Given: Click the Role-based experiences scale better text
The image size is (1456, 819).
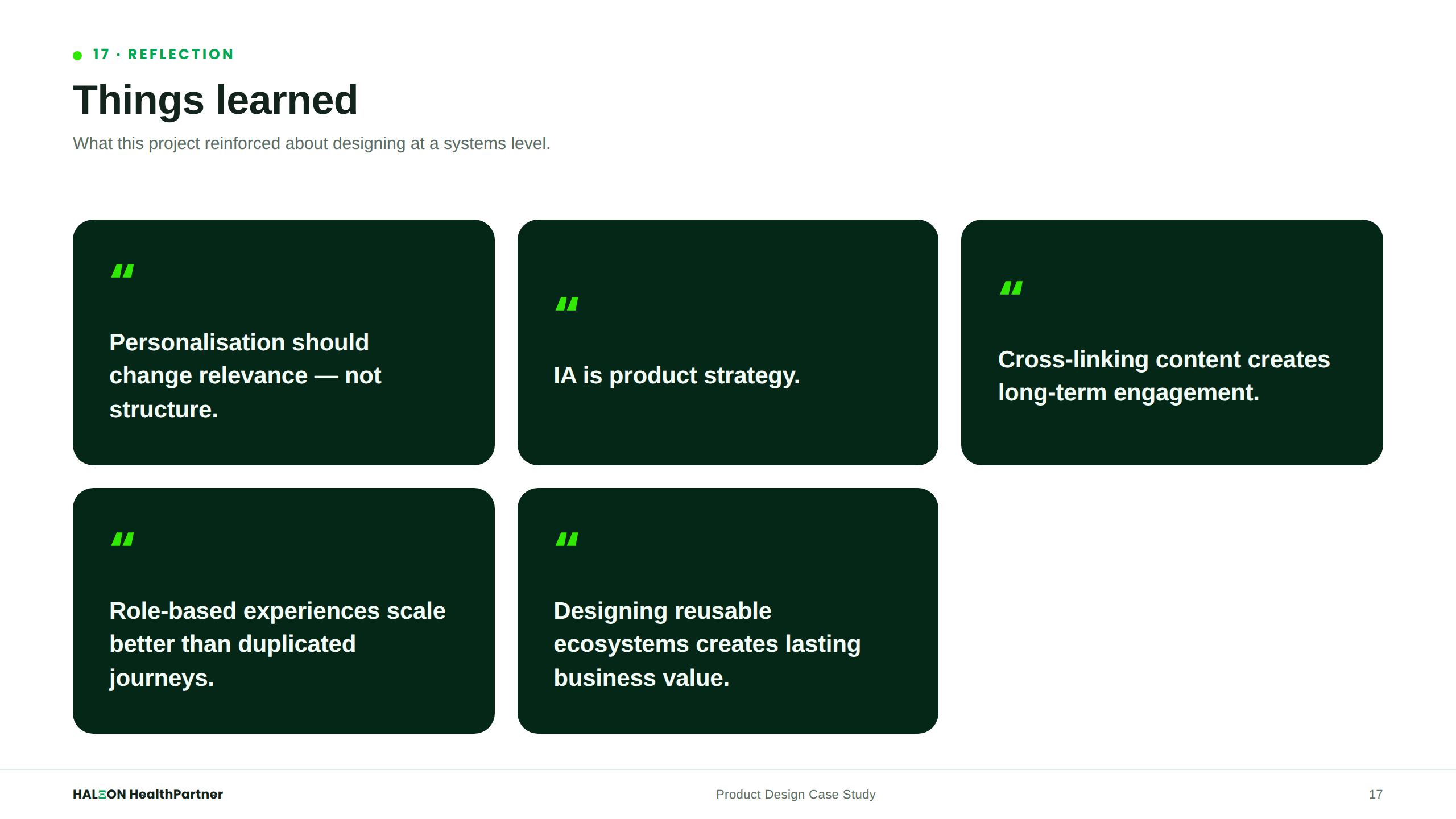Looking at the screenshot, I should 277,644.
